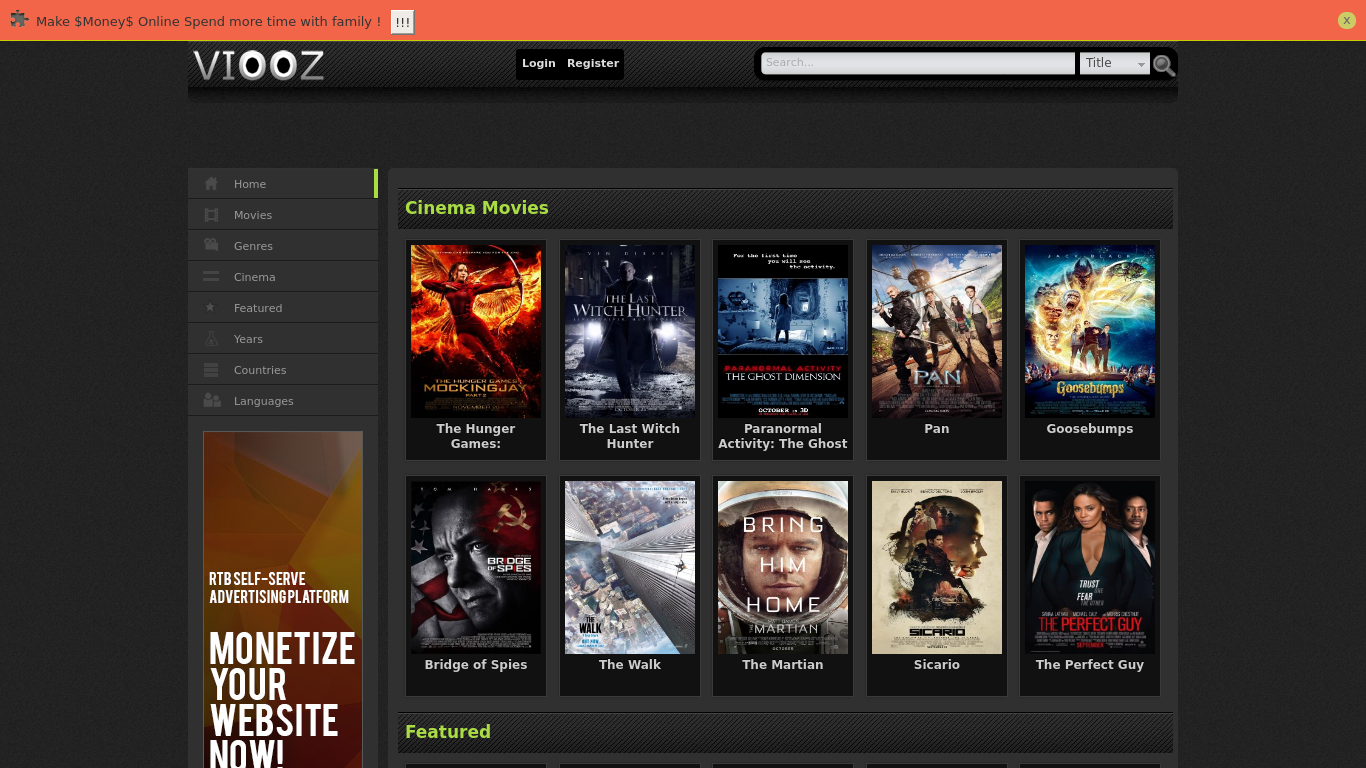The width and height of the screenshot is (1366, 768).
Task: Open the Home menu item
Action: [283, 183]
